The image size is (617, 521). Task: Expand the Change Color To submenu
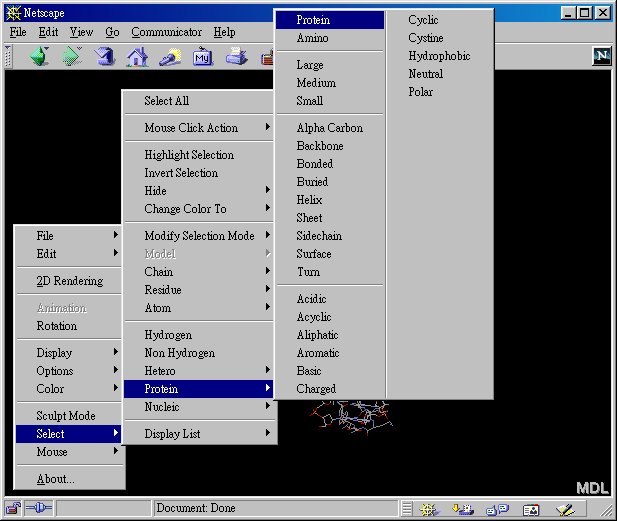tap(199, 209)
